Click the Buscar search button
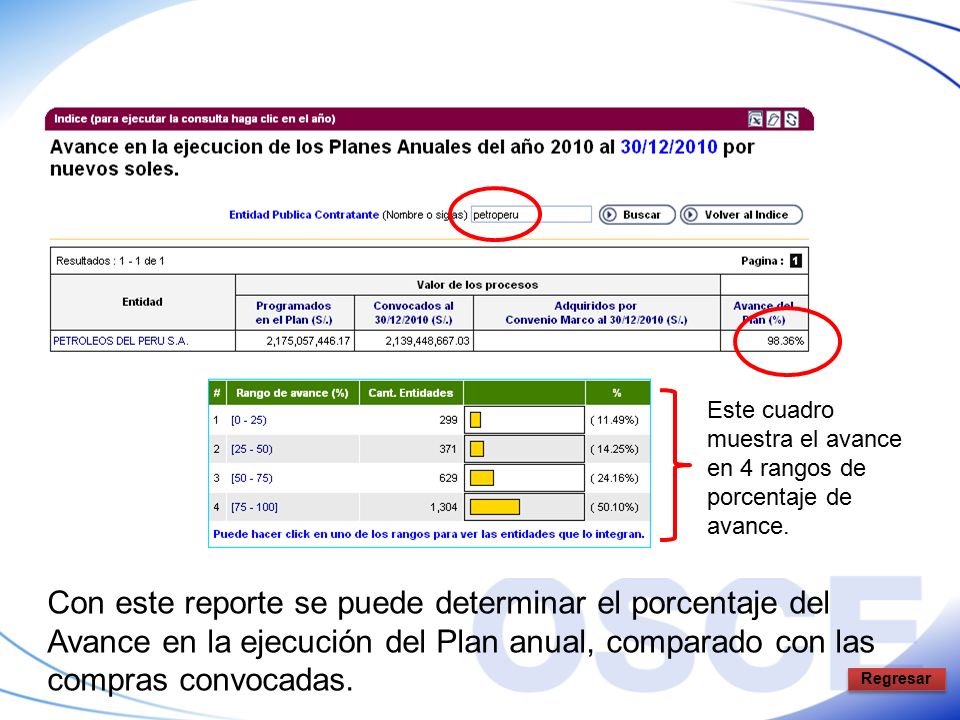 coord(637,215)
